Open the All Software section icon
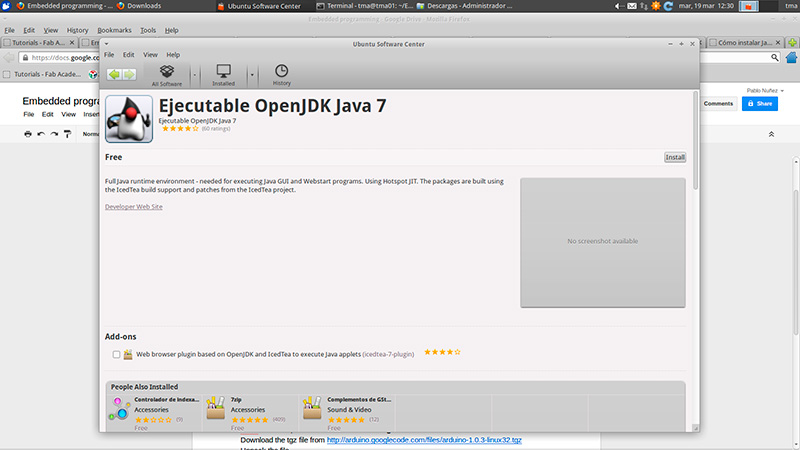This screenshot has height=450, width=800. 167,71
